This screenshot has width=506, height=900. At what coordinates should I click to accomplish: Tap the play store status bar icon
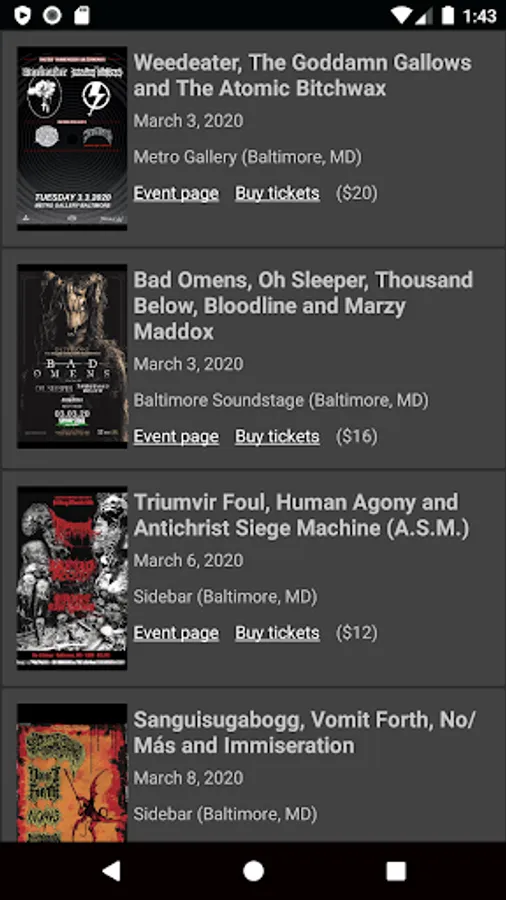[x=22, y=15]
